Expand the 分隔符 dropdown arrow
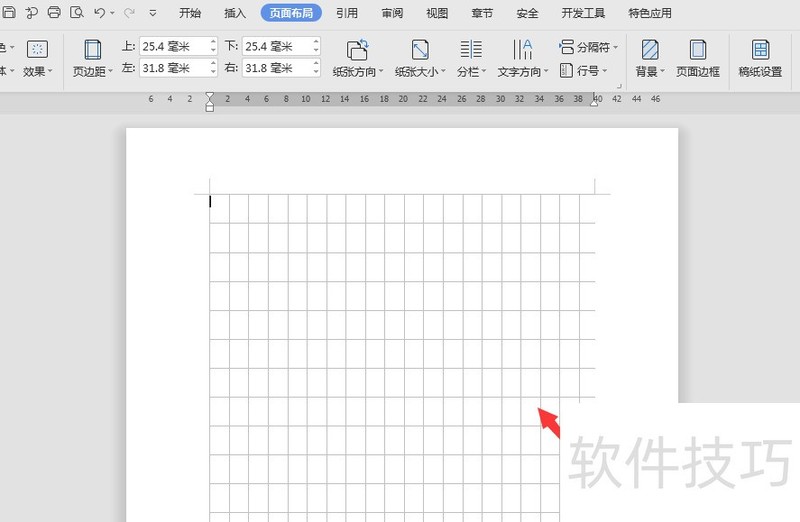This screenshot has height=522, width=800. (615, 47)
